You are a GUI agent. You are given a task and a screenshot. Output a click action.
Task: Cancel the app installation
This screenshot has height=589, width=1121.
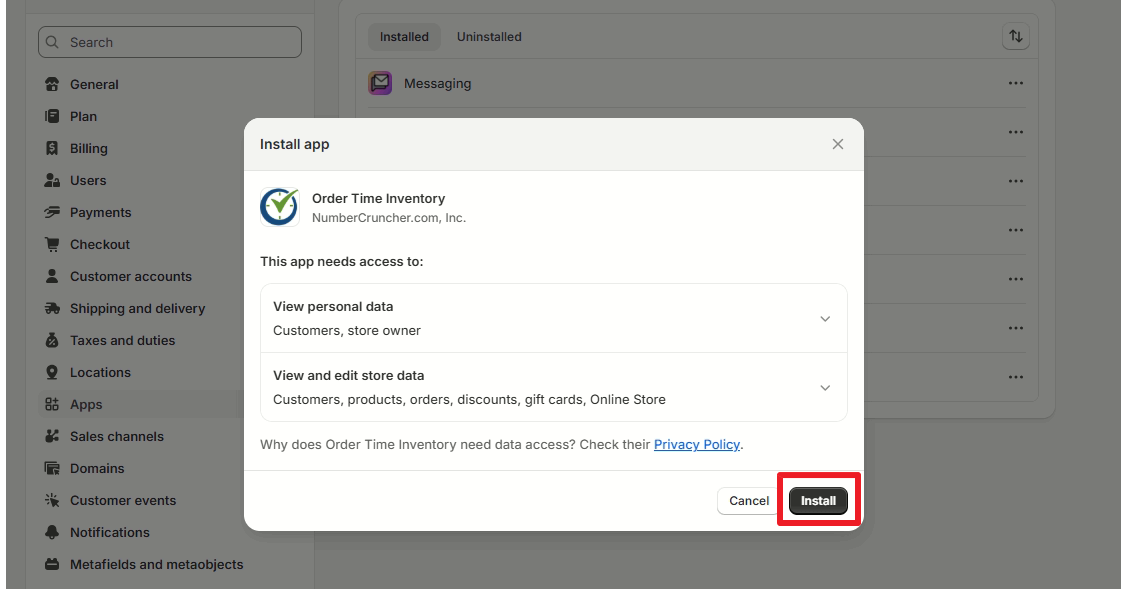point(749,501)
